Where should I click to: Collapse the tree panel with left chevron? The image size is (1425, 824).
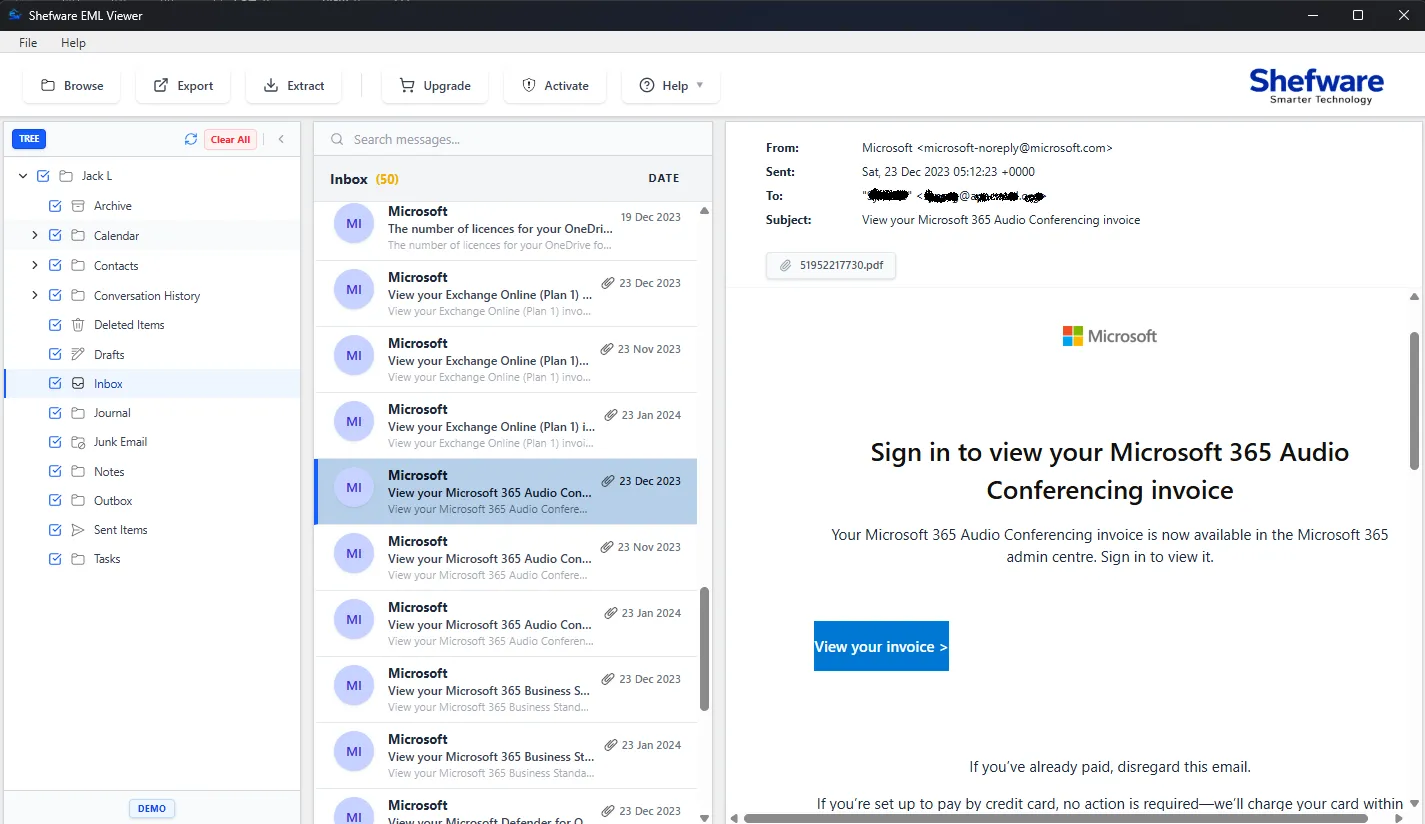pyautogui.click(x=281, y=139)
